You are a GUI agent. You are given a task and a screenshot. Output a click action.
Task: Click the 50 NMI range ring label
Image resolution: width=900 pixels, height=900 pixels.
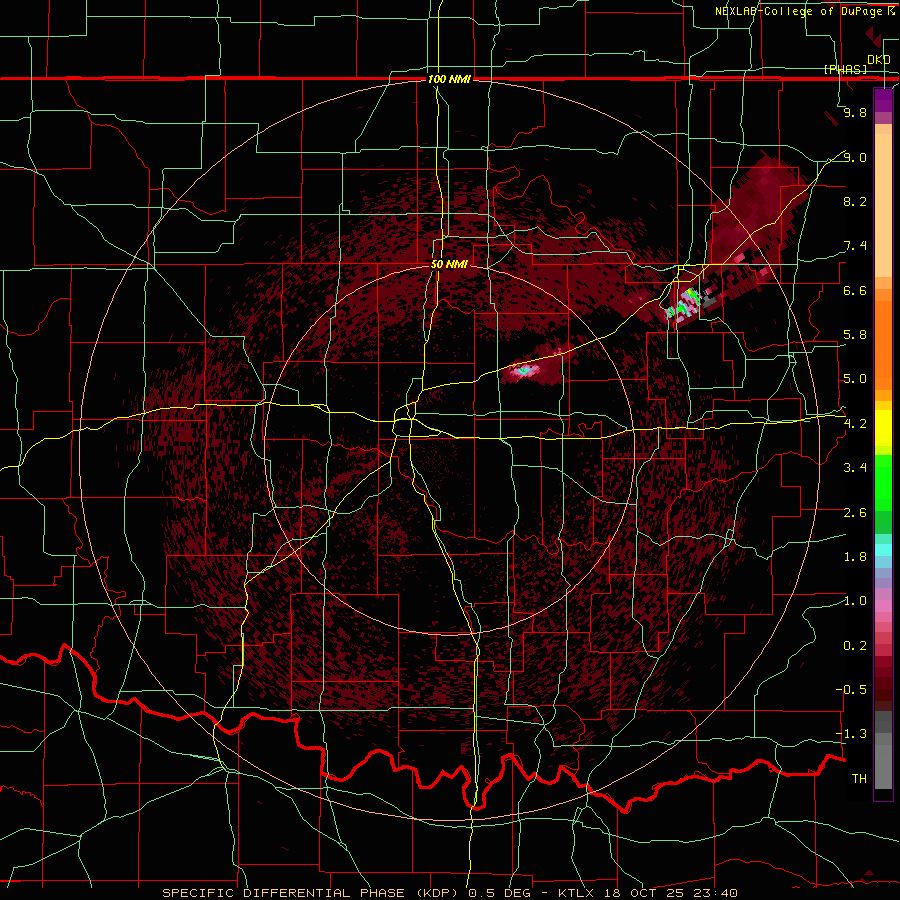[x=449, y=264]
